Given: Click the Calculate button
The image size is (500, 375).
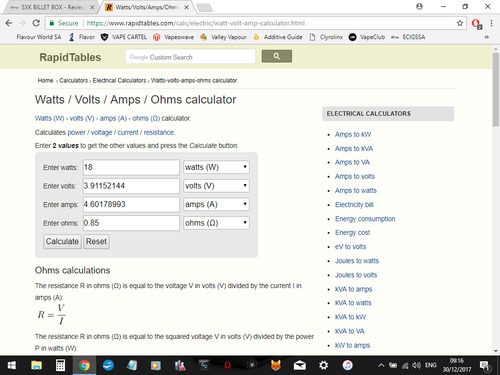Looking at the screenshot, I should pyautogui.click(x=62, y=241).
